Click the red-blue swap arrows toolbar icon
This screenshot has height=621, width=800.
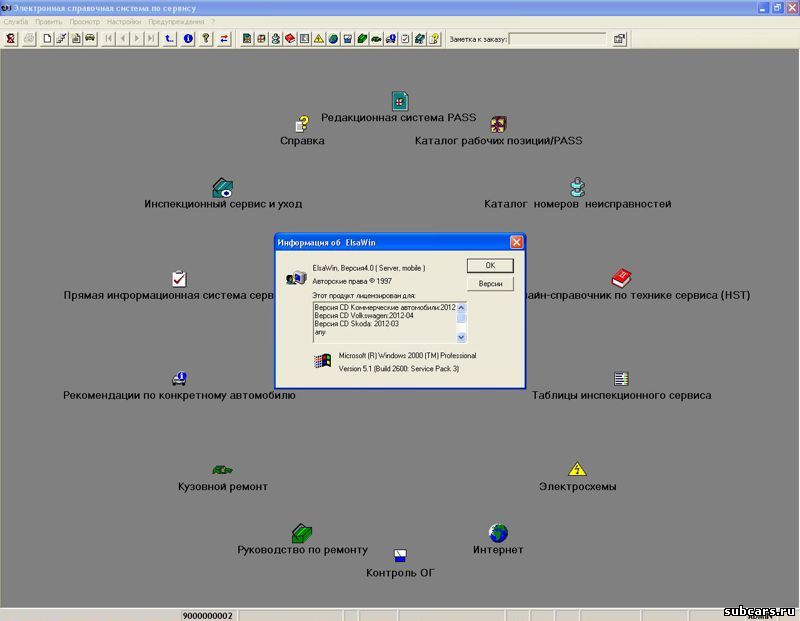coord(224,39)
